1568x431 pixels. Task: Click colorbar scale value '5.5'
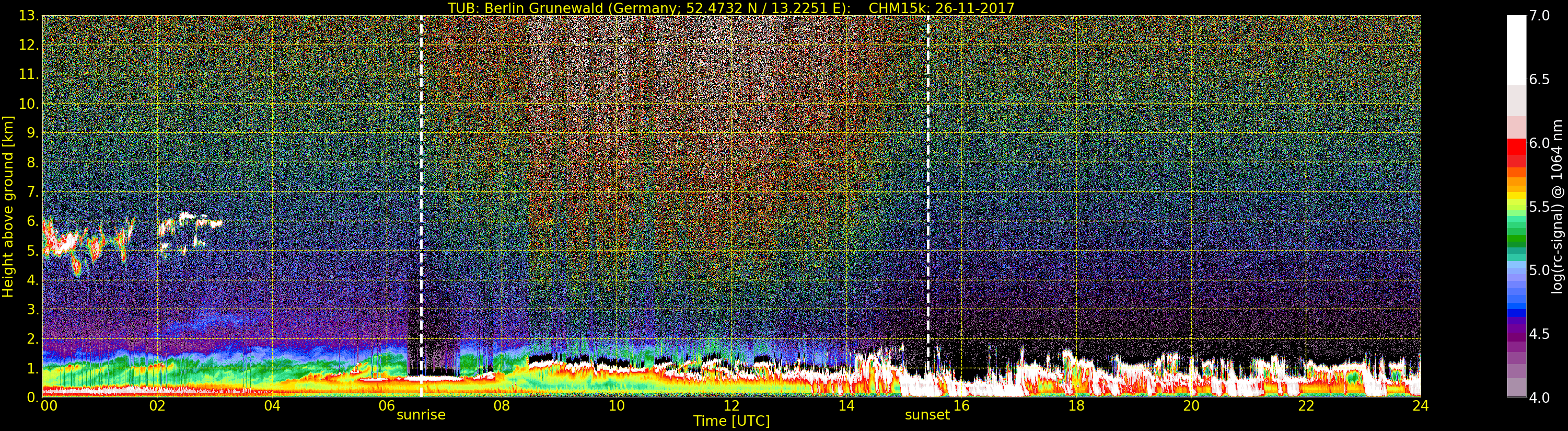pos(1539,207)
